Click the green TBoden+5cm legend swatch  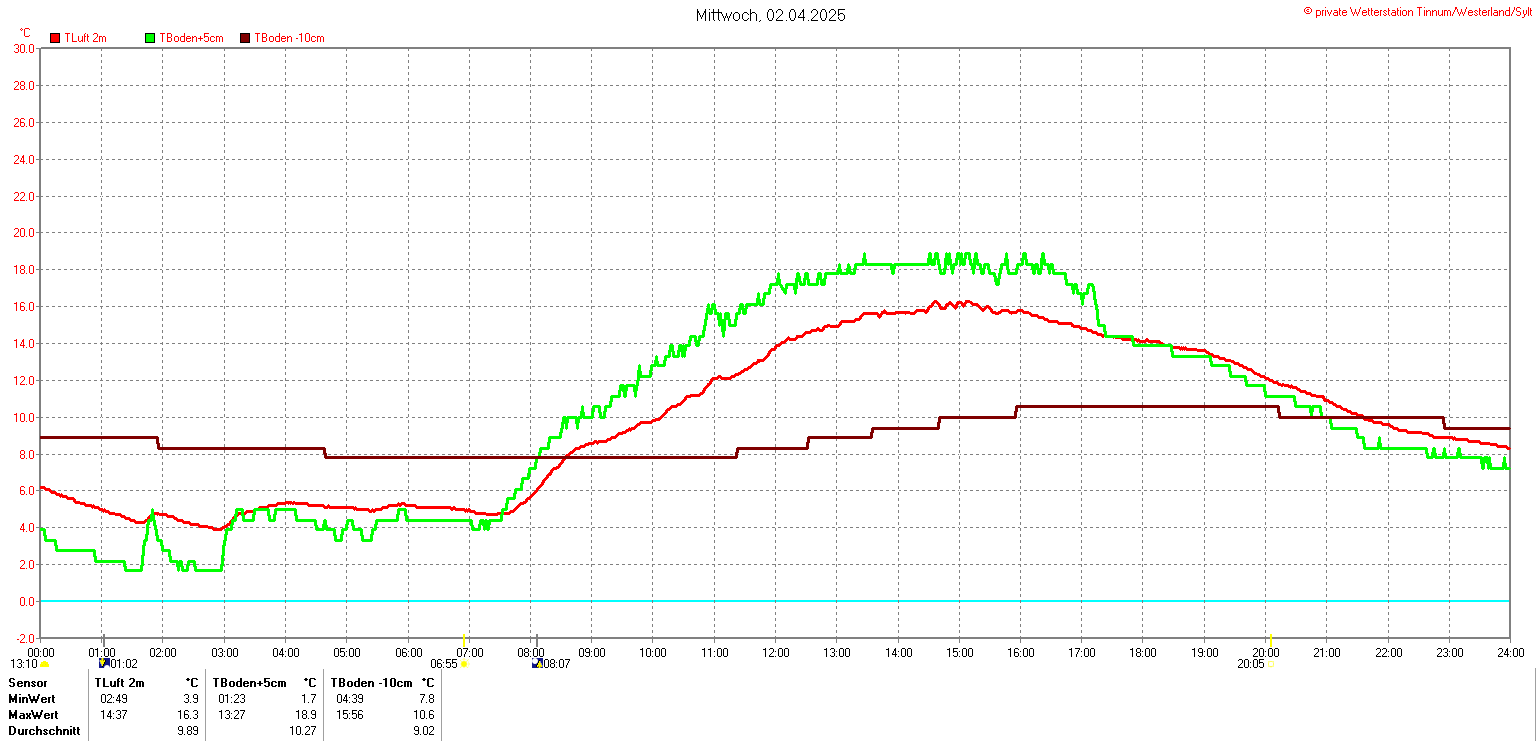click(x=151, y=38)
